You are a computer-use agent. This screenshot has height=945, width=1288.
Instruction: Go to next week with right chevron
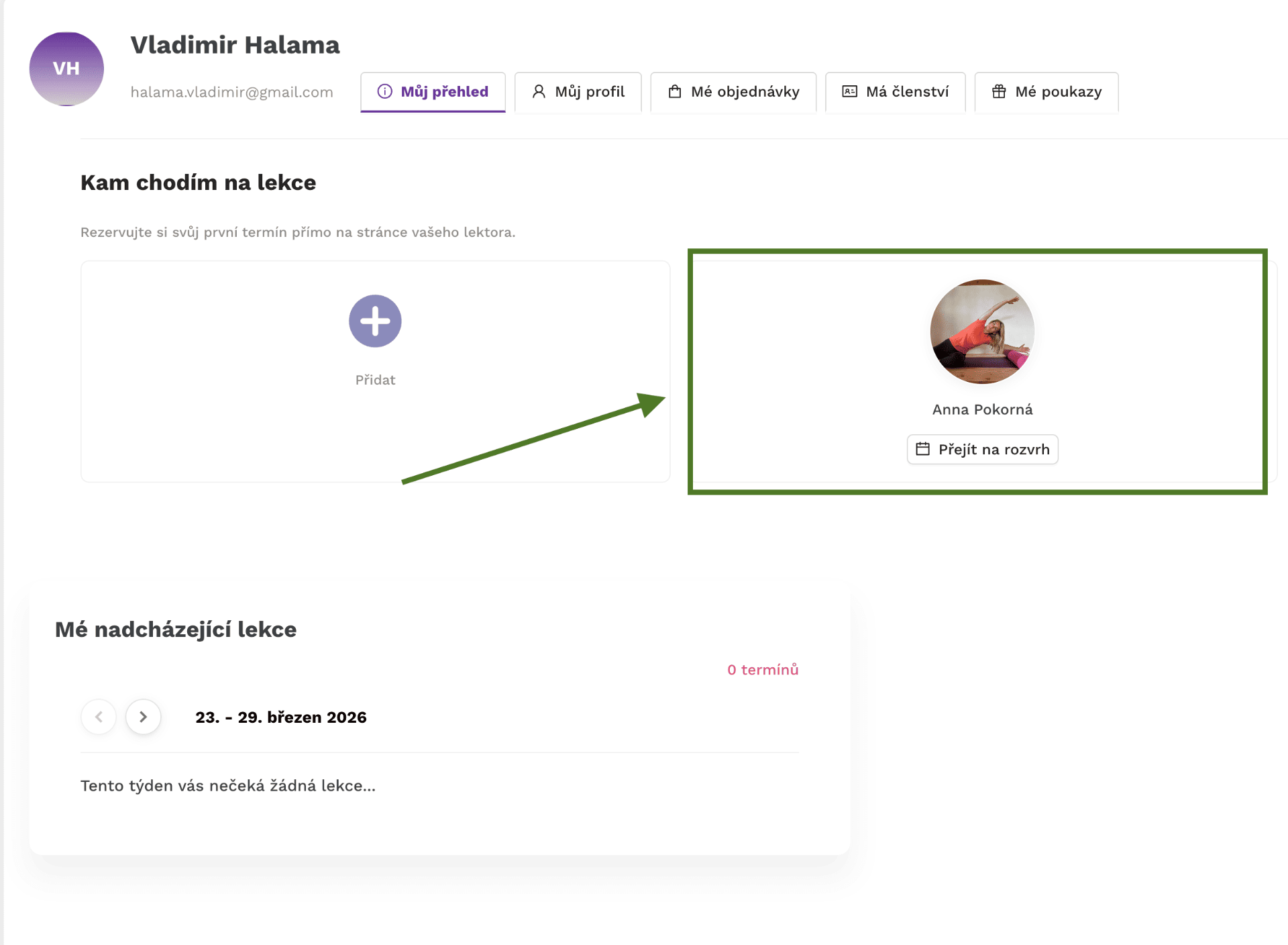tap(143, 717)
